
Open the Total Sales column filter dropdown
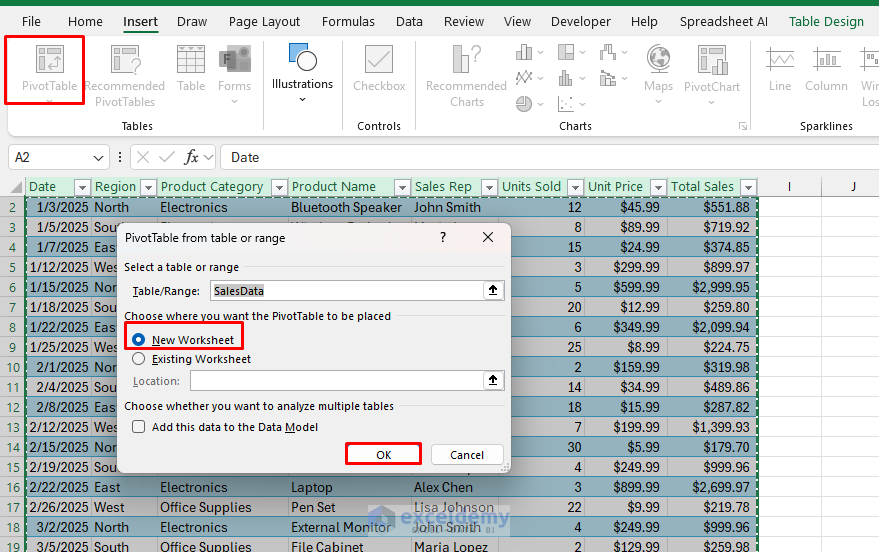tap(748, 187)
